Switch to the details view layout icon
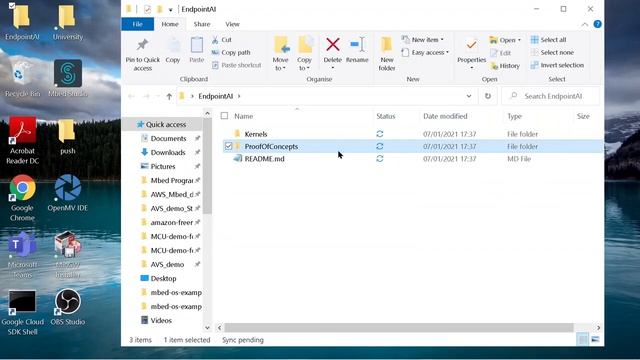Viewport: 640px width, 360px height. [583, 339]
